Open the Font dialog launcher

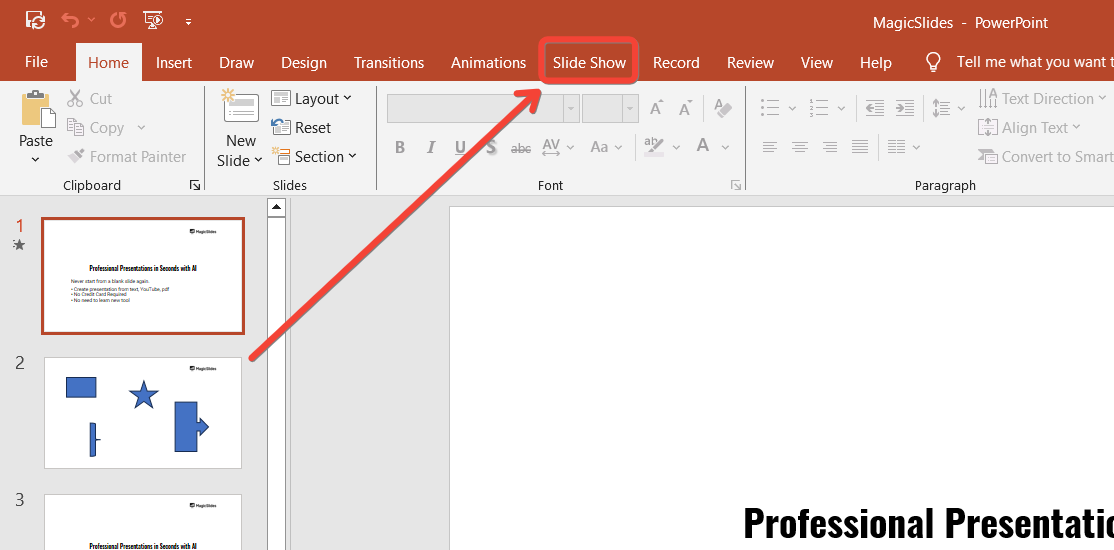coord(736,185)
